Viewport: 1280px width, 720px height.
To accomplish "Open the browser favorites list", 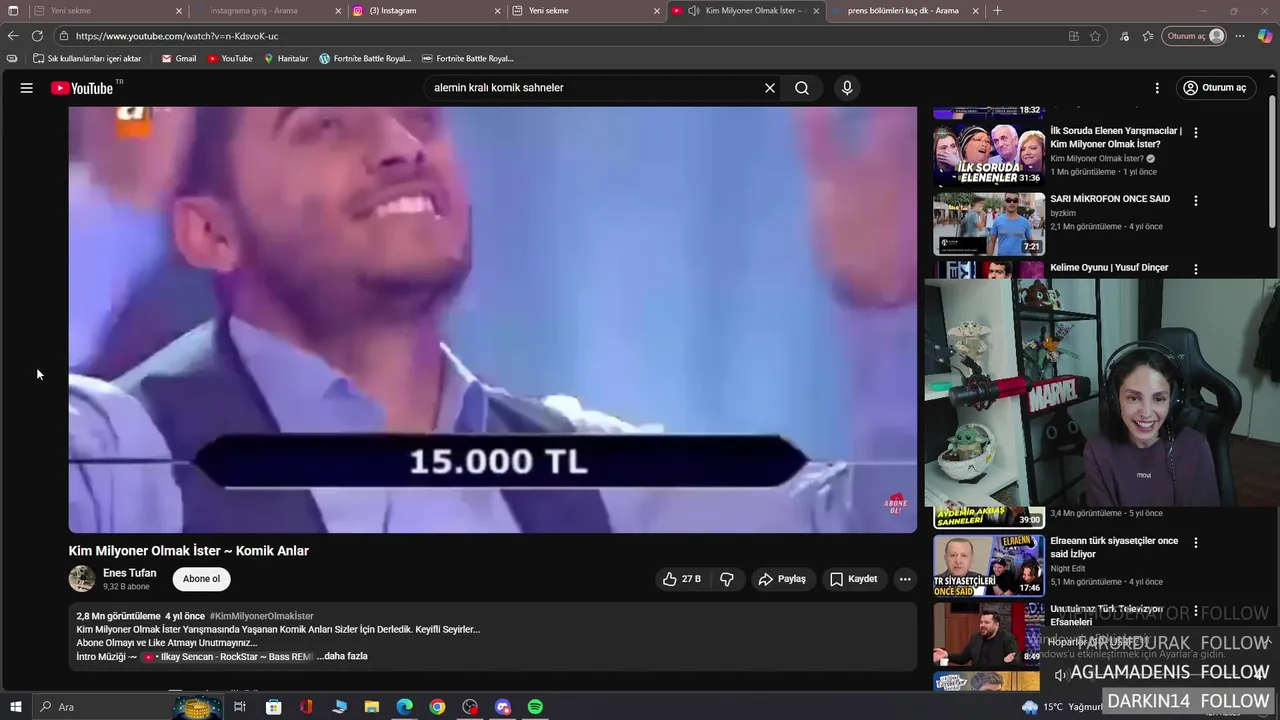I will pyautogui.click(x=1148, y=36).
